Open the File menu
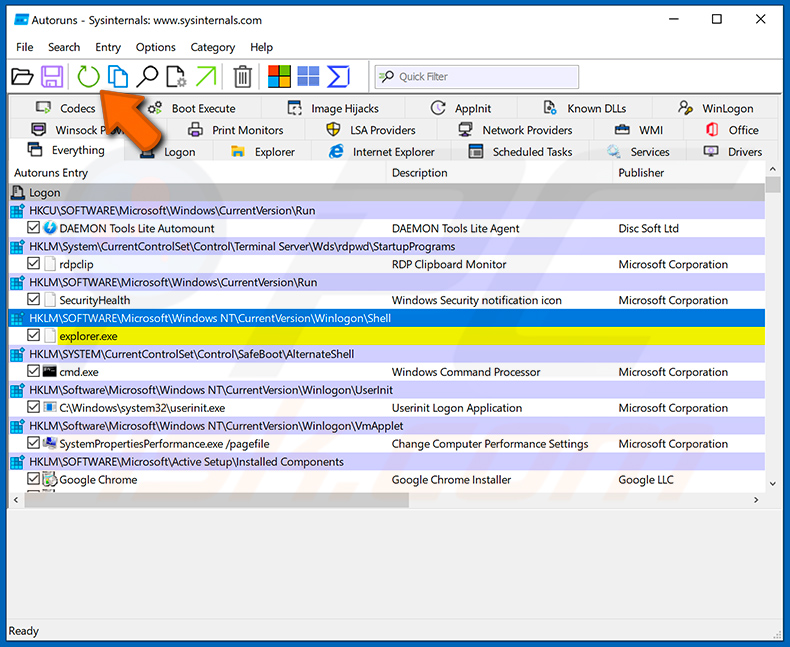 tap(25, 47)
